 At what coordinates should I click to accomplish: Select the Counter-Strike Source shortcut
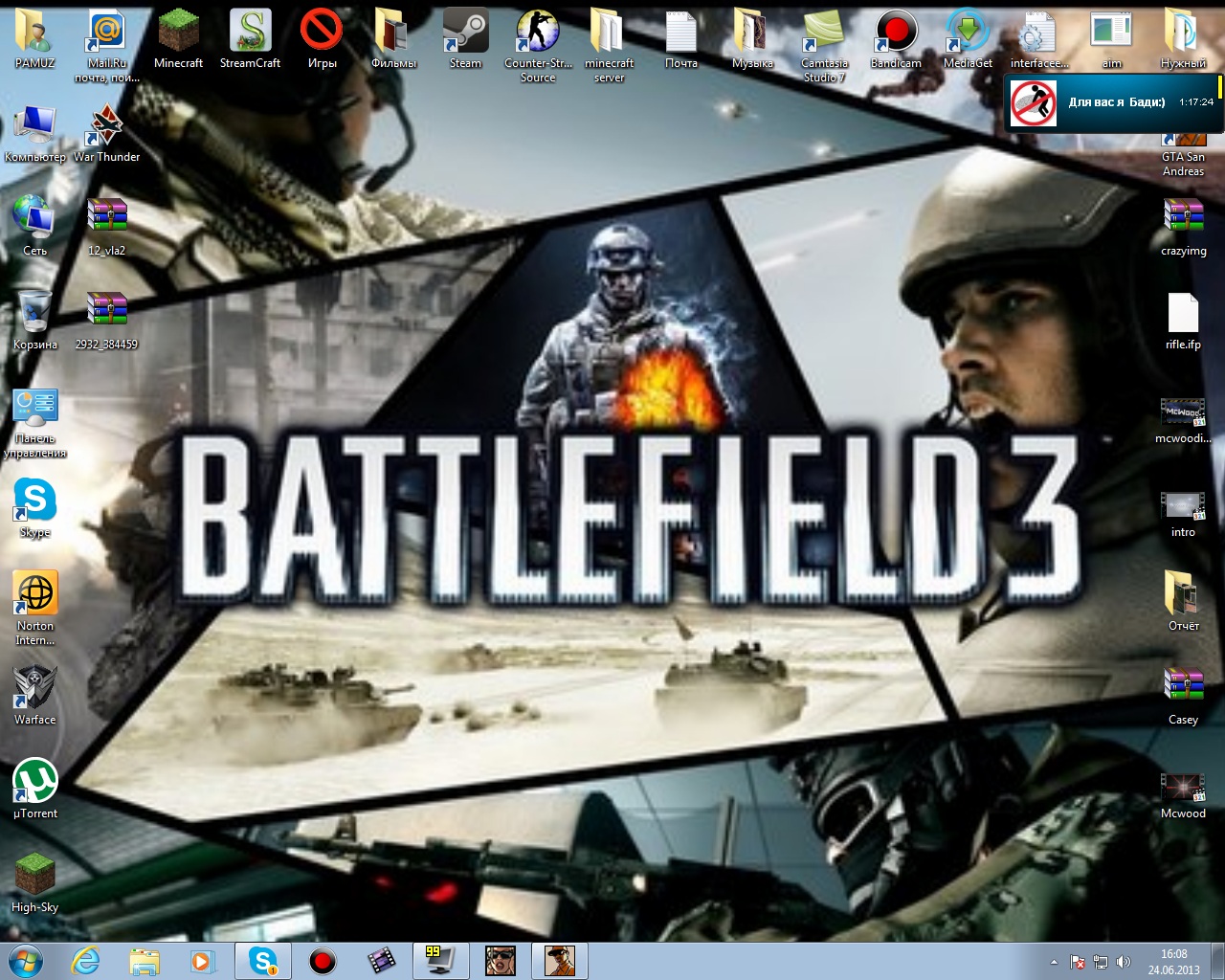tap(538, 44)
